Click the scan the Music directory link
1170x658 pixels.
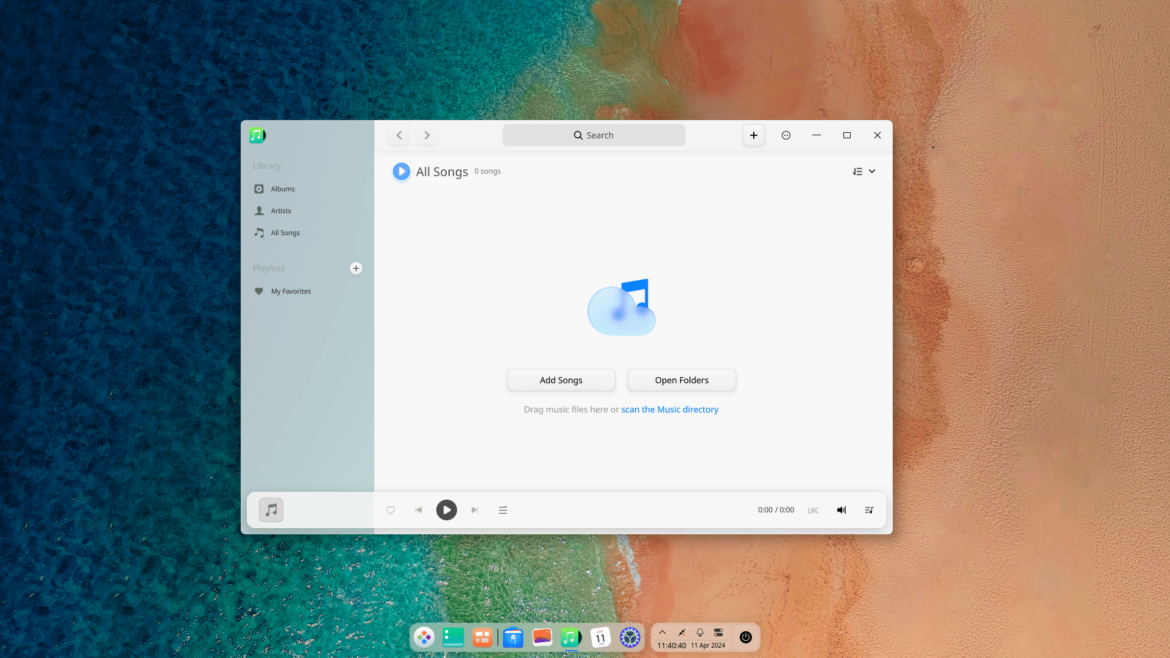click(x=670, y=409)
